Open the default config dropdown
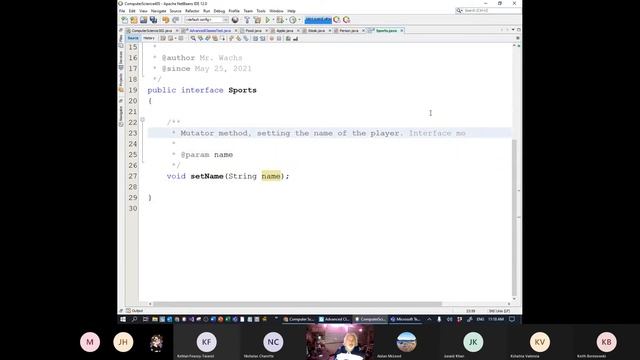This screenshot has height=360, width=640. tap(207, 20)
